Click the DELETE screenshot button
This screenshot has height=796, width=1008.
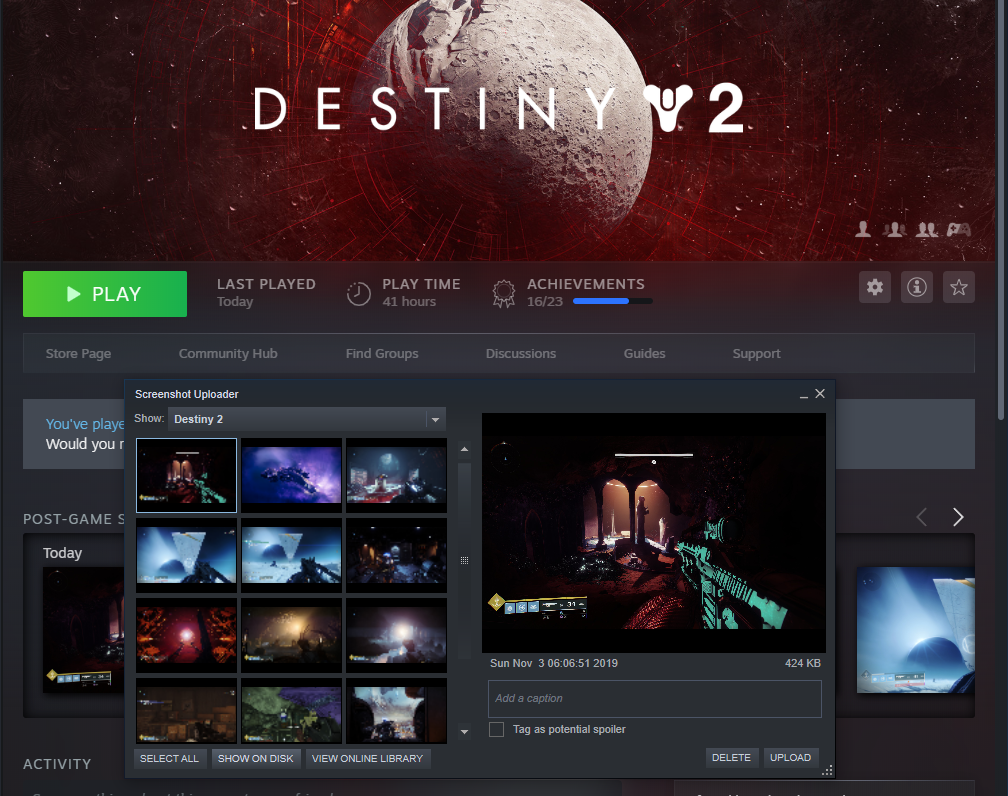pyautogui.click(x=732, y=757)
